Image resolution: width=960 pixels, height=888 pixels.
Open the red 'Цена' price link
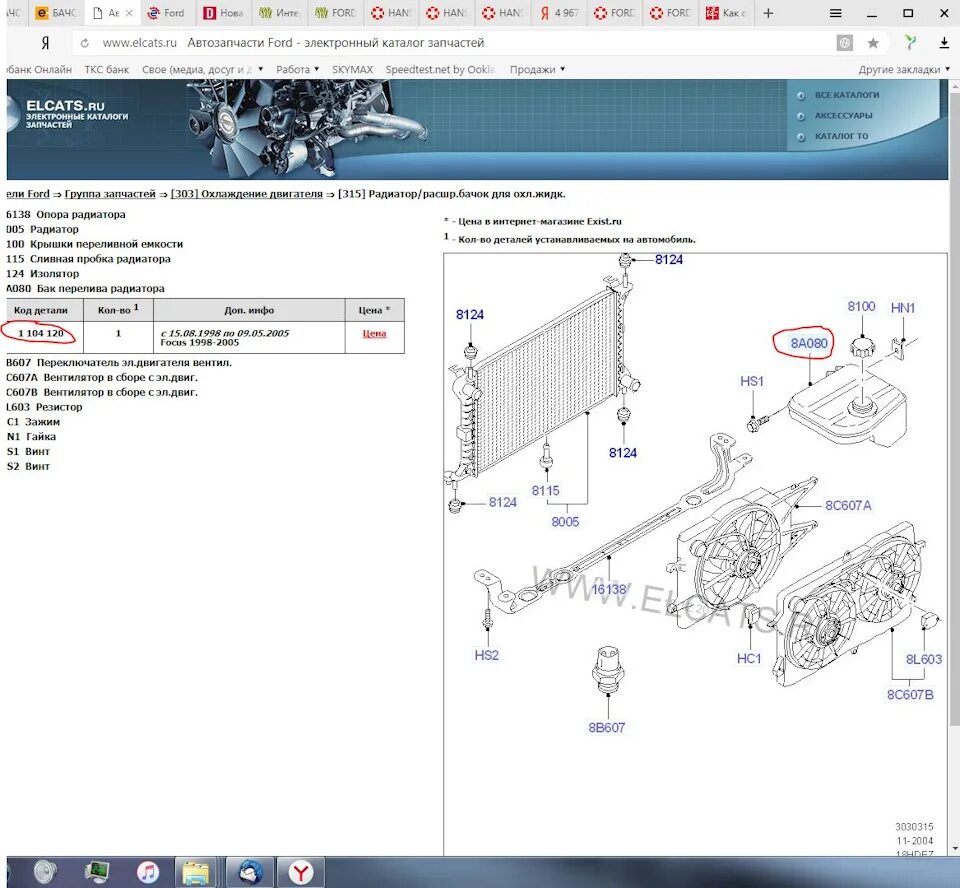(374, 333)
